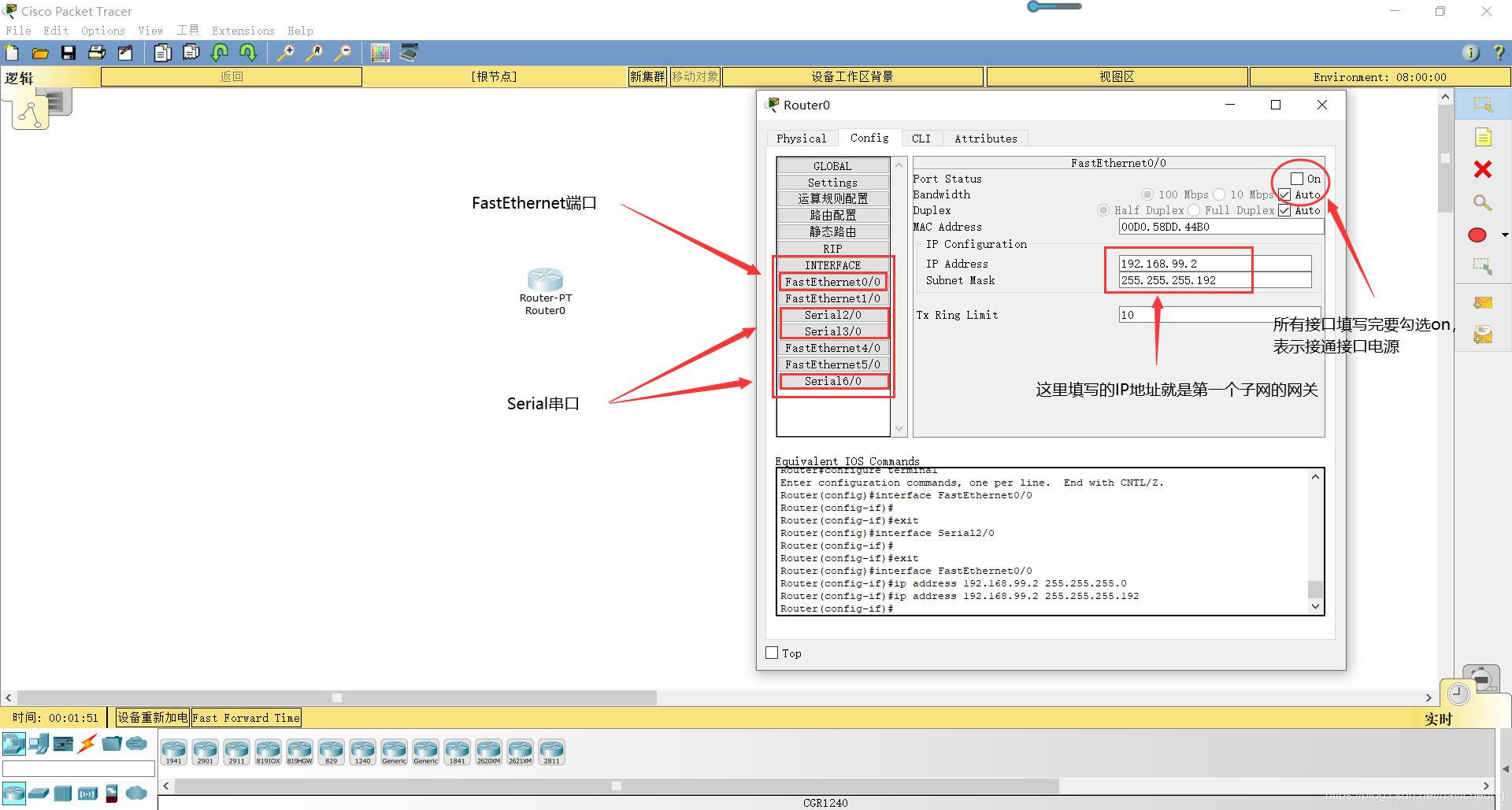Select the End Devices category icon
This screenshot has height=810, width=1512.
click(39, 743)
